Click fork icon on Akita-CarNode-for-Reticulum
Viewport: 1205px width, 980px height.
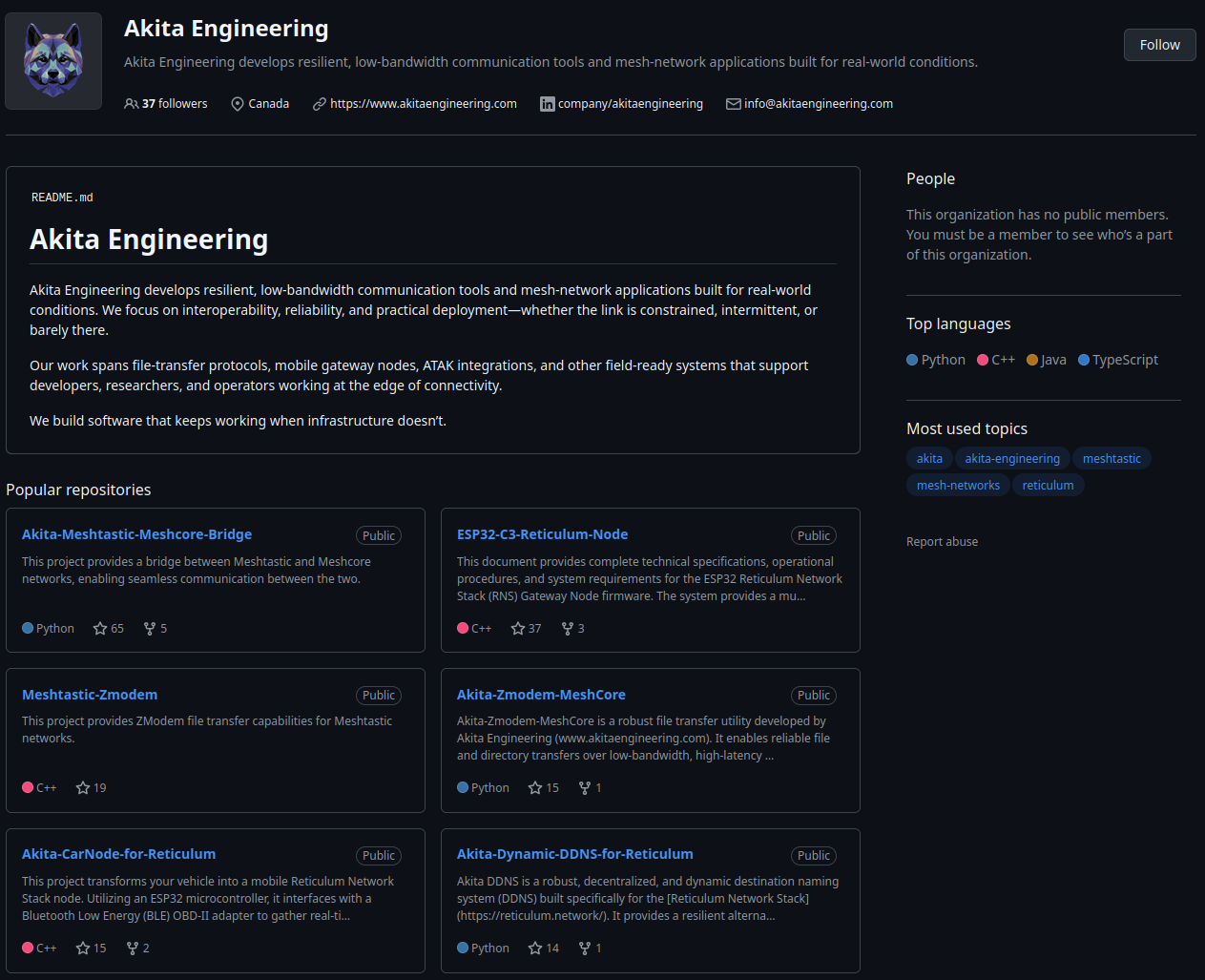[133, 949]
